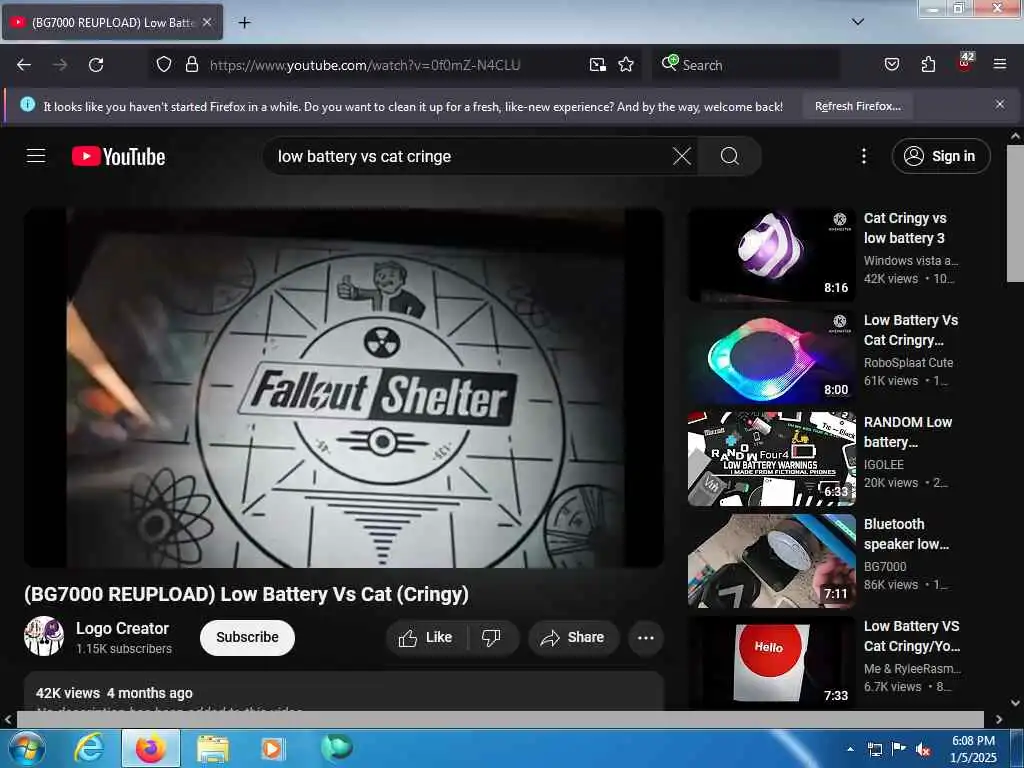
Task: Open YouTube settings three-dot menu
Action: [x=863, y=156]
